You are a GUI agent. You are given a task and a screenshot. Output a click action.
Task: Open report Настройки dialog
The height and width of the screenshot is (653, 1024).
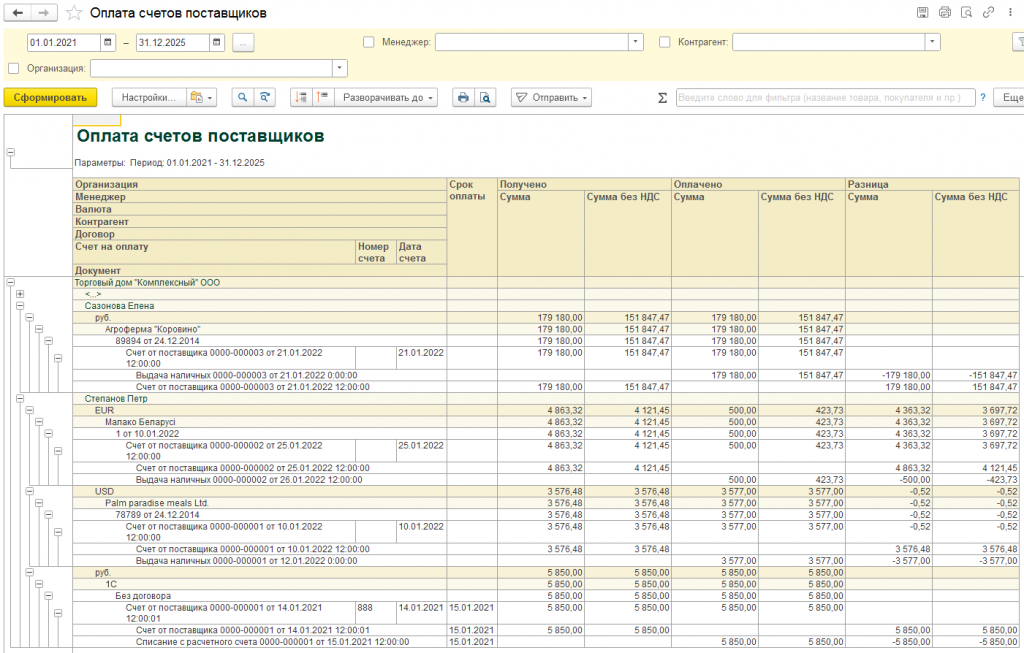point(148,97)
